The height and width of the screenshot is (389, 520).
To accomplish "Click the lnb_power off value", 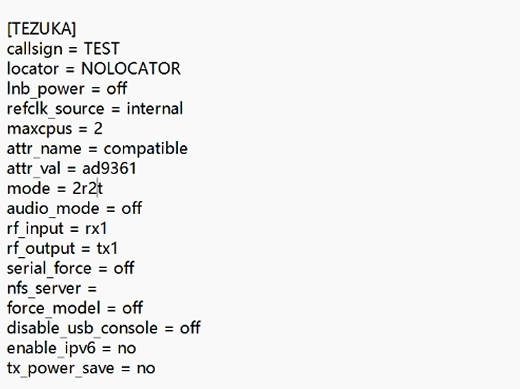I will pos(117,88).
